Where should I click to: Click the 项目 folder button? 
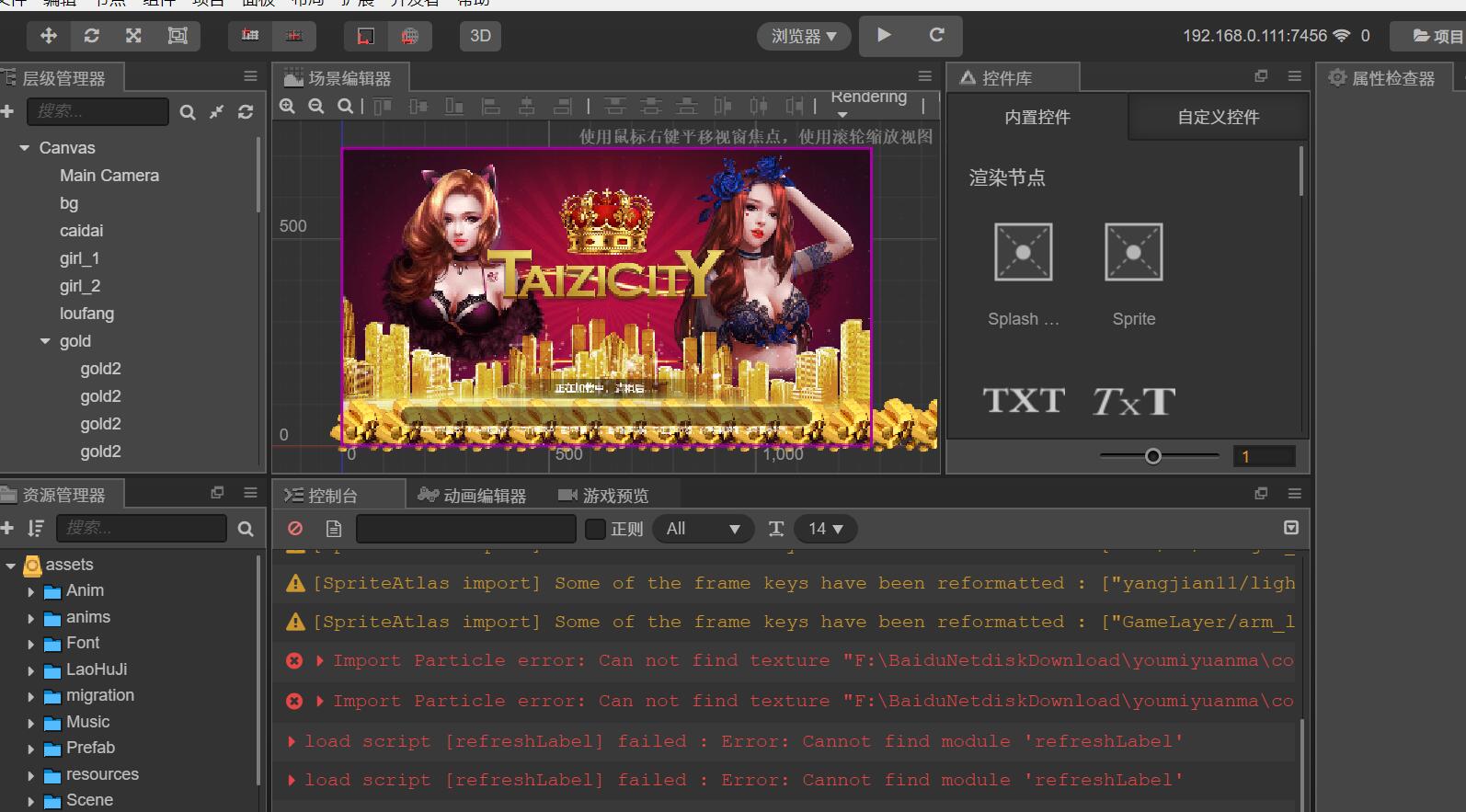pos(1437,36)
